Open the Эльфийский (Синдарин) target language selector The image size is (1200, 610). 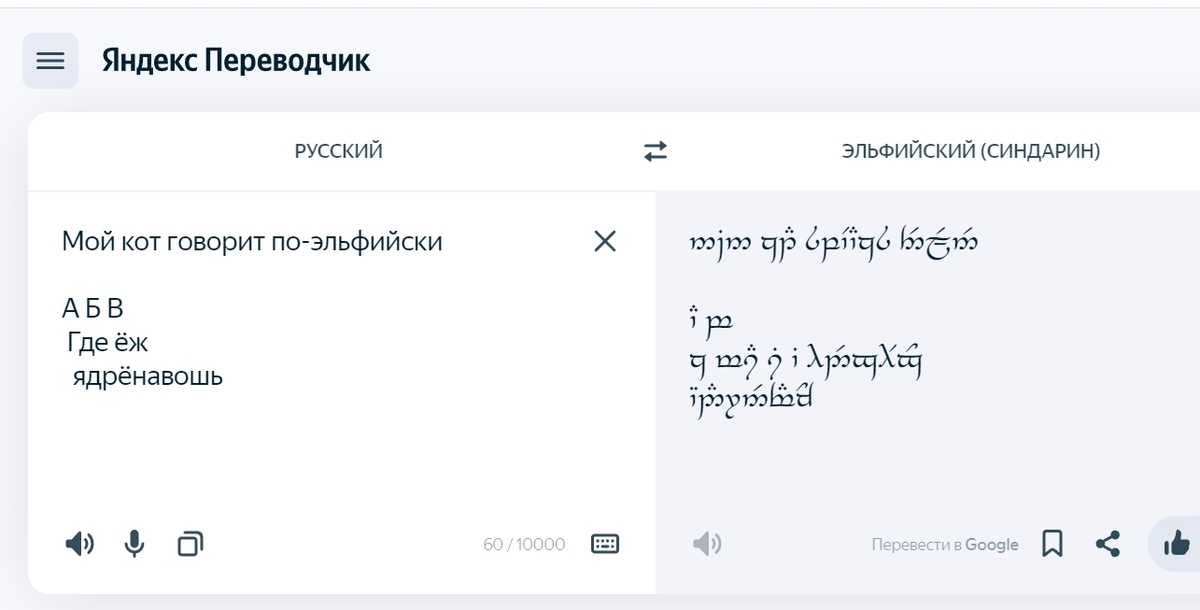click(970, 151)
